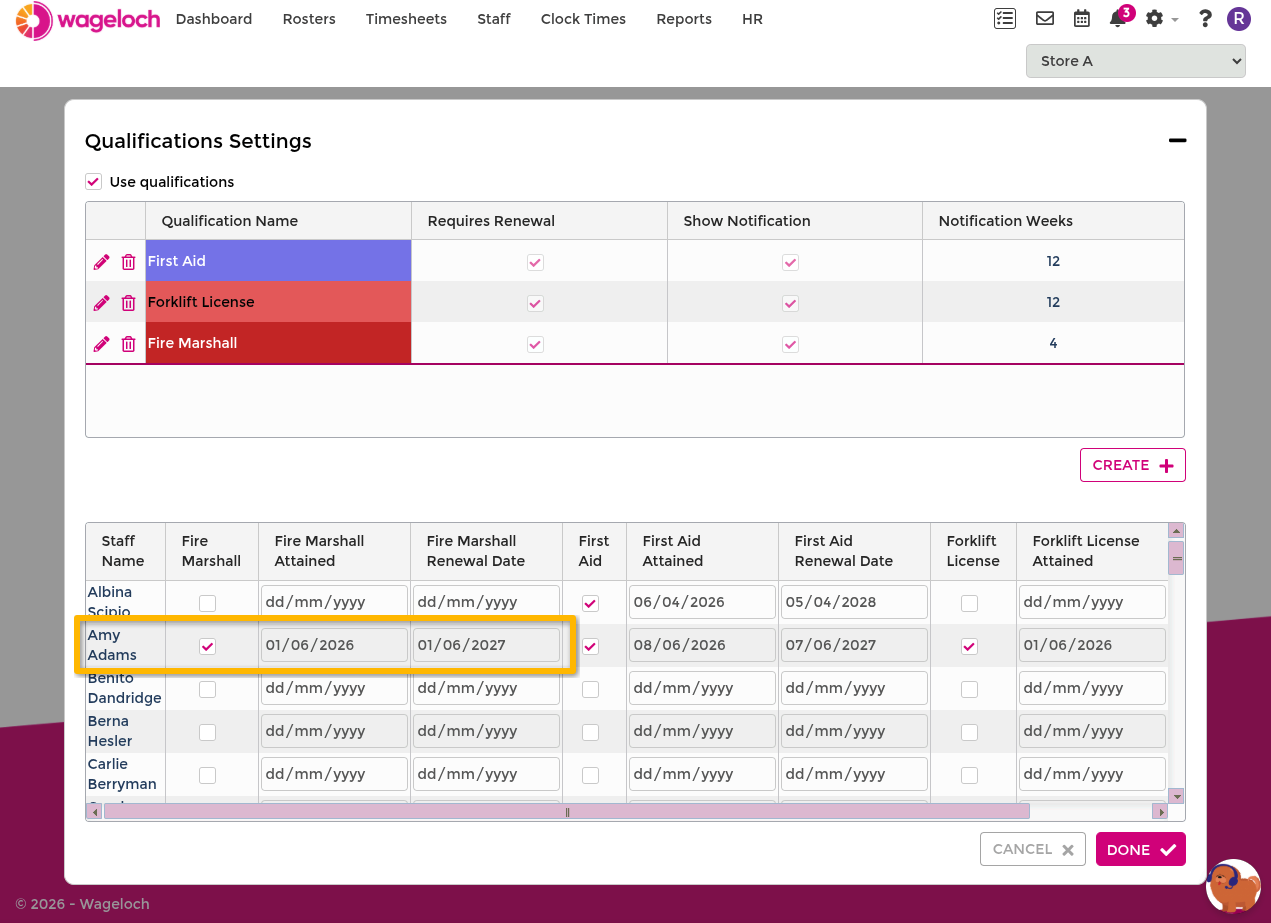This screenshot has height=923, width=1271.
Task: Click the Carlie Berryman staff name
Action: [x=122, y=774]
